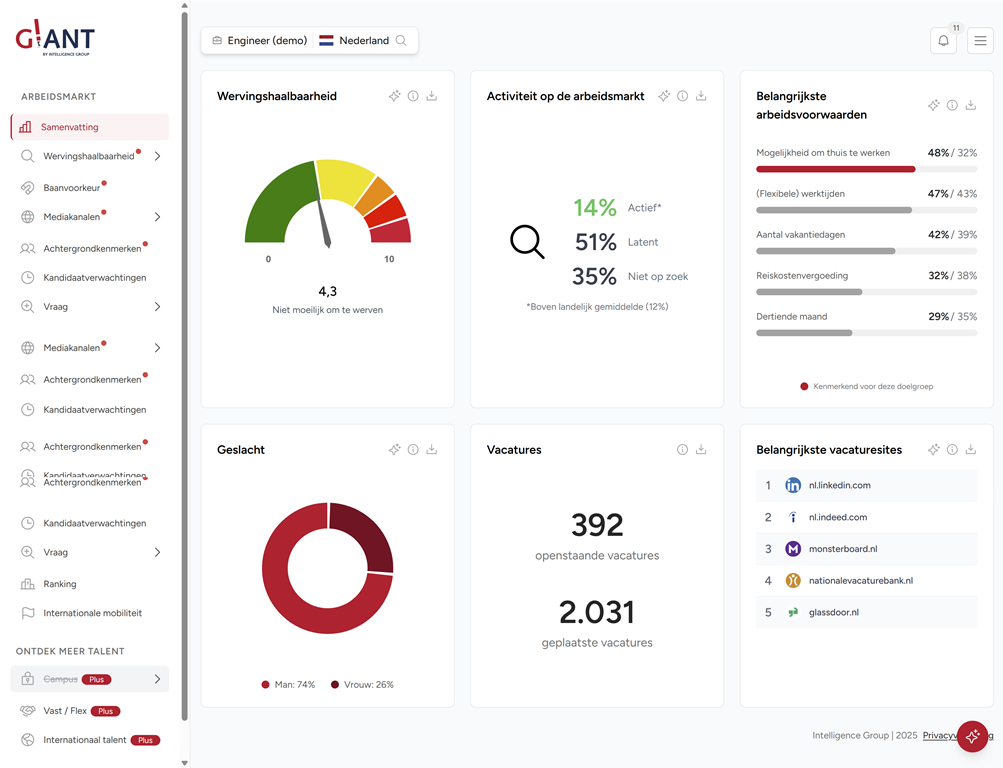Click the floating AI assistant button
This screenshot has width=1003, height=768.
pyautogui.click(x=972, y=736)
